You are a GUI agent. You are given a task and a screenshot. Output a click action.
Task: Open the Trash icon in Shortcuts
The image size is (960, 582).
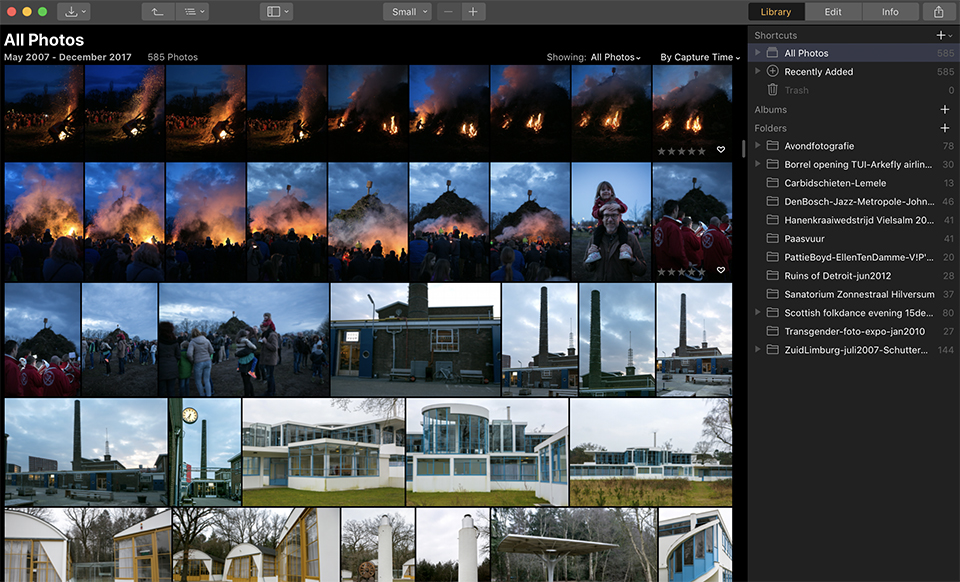[773, 89]
